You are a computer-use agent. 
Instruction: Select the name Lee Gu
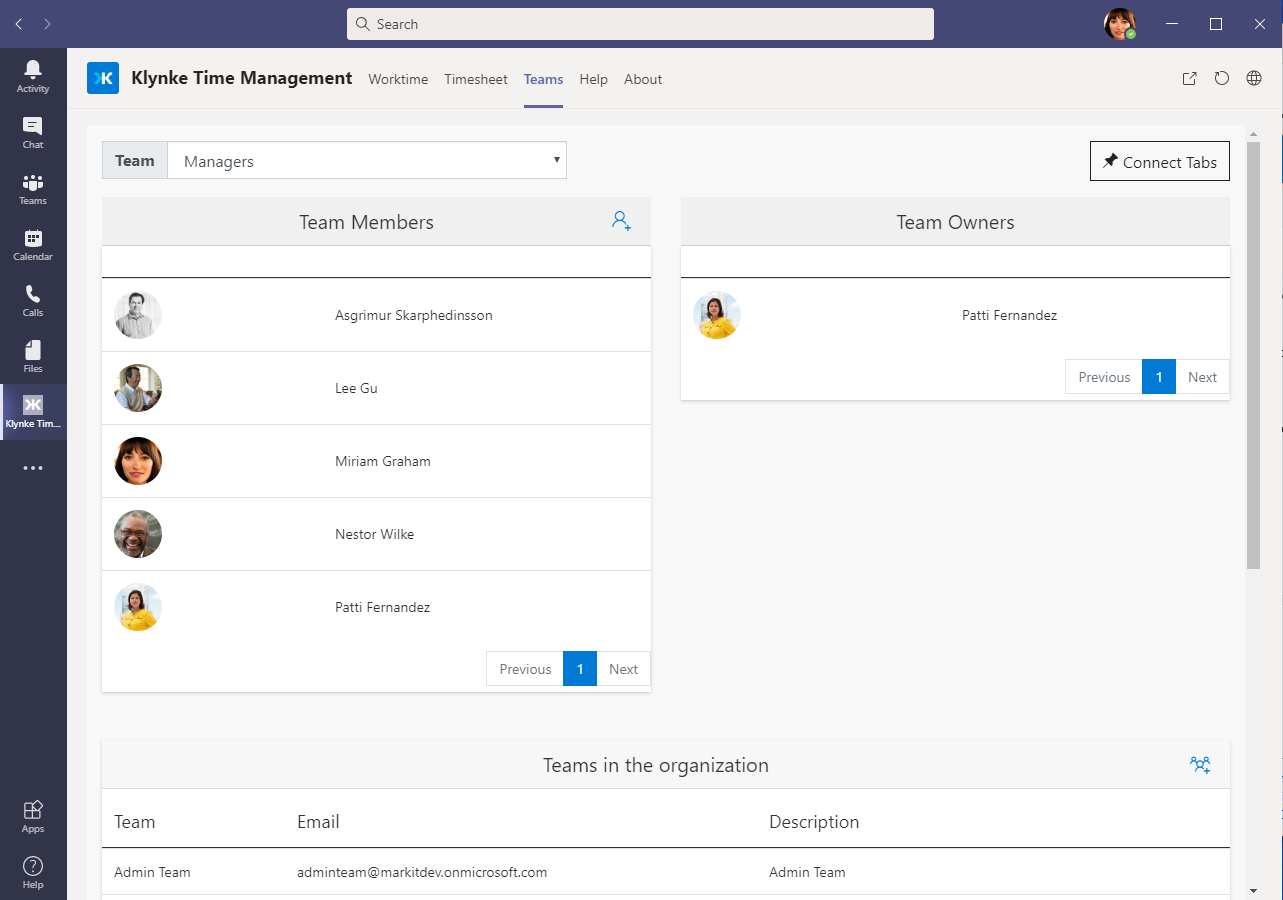click(x=356, y=388)
